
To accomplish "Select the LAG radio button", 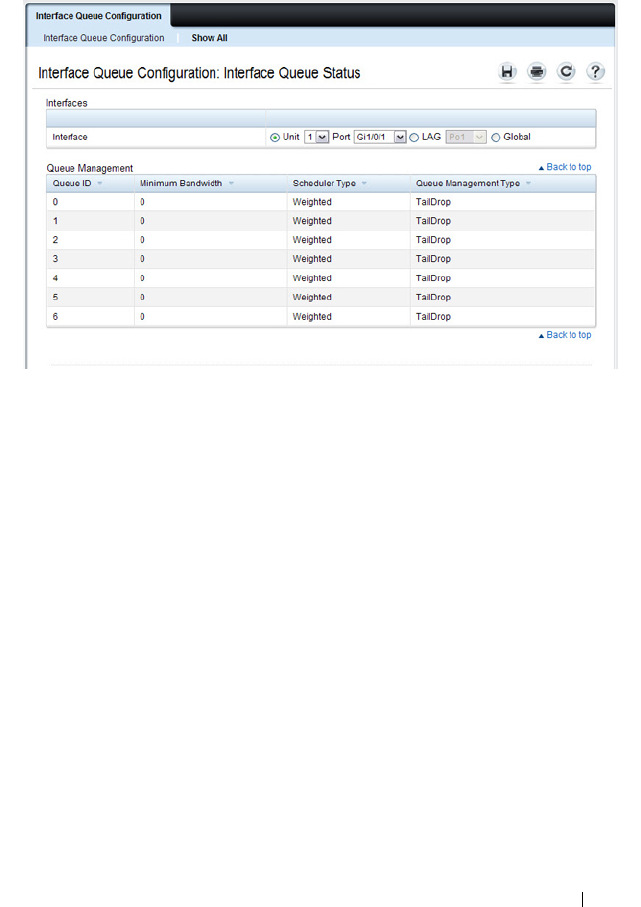I will click(x=414, y=138).
